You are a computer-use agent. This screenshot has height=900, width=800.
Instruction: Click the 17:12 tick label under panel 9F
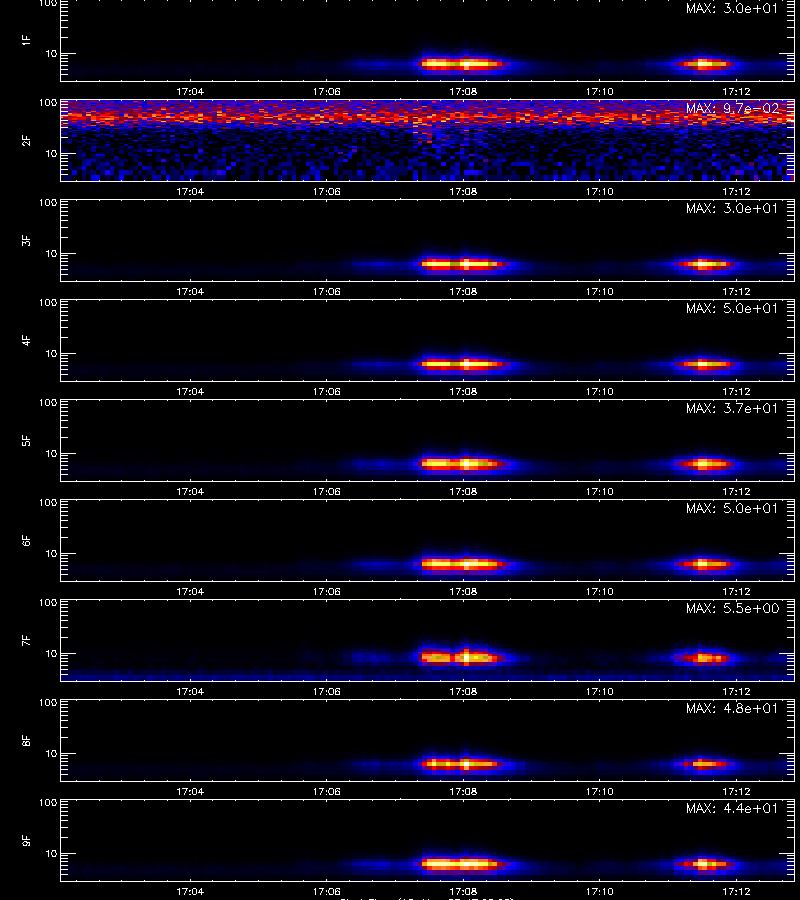(x=736, y=891)
